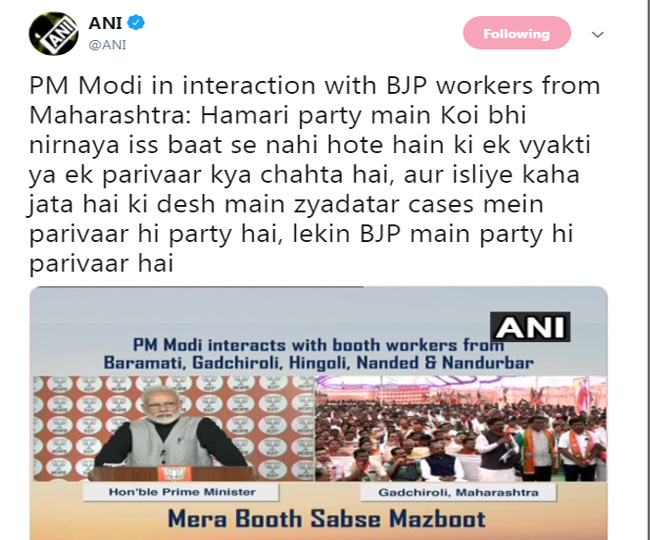Click the "Hon'ble Prime Minister" caption label
Image resolution: width=650 pixels, height=540 pixels.
182,492
